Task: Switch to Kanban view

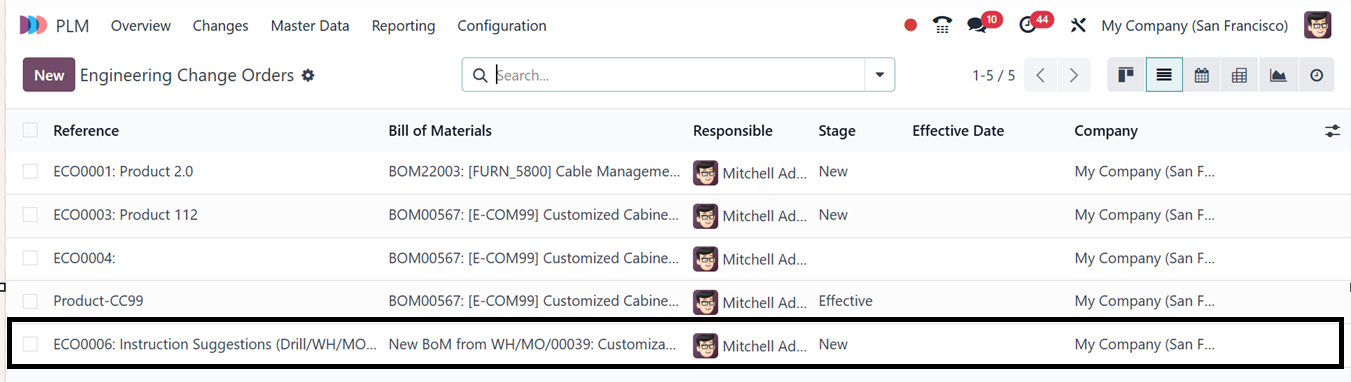Action: (x=1126, y=75)
